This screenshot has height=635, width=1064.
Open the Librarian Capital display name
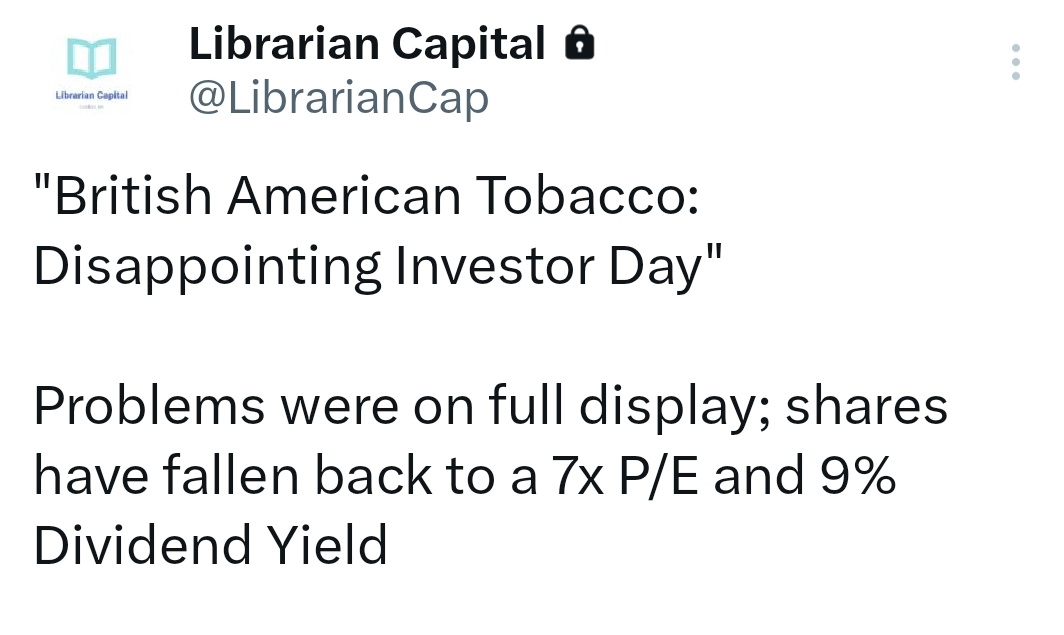367,44
